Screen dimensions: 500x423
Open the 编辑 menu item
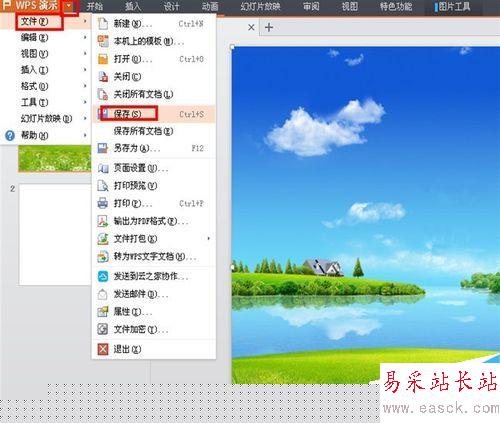point(45,37)
